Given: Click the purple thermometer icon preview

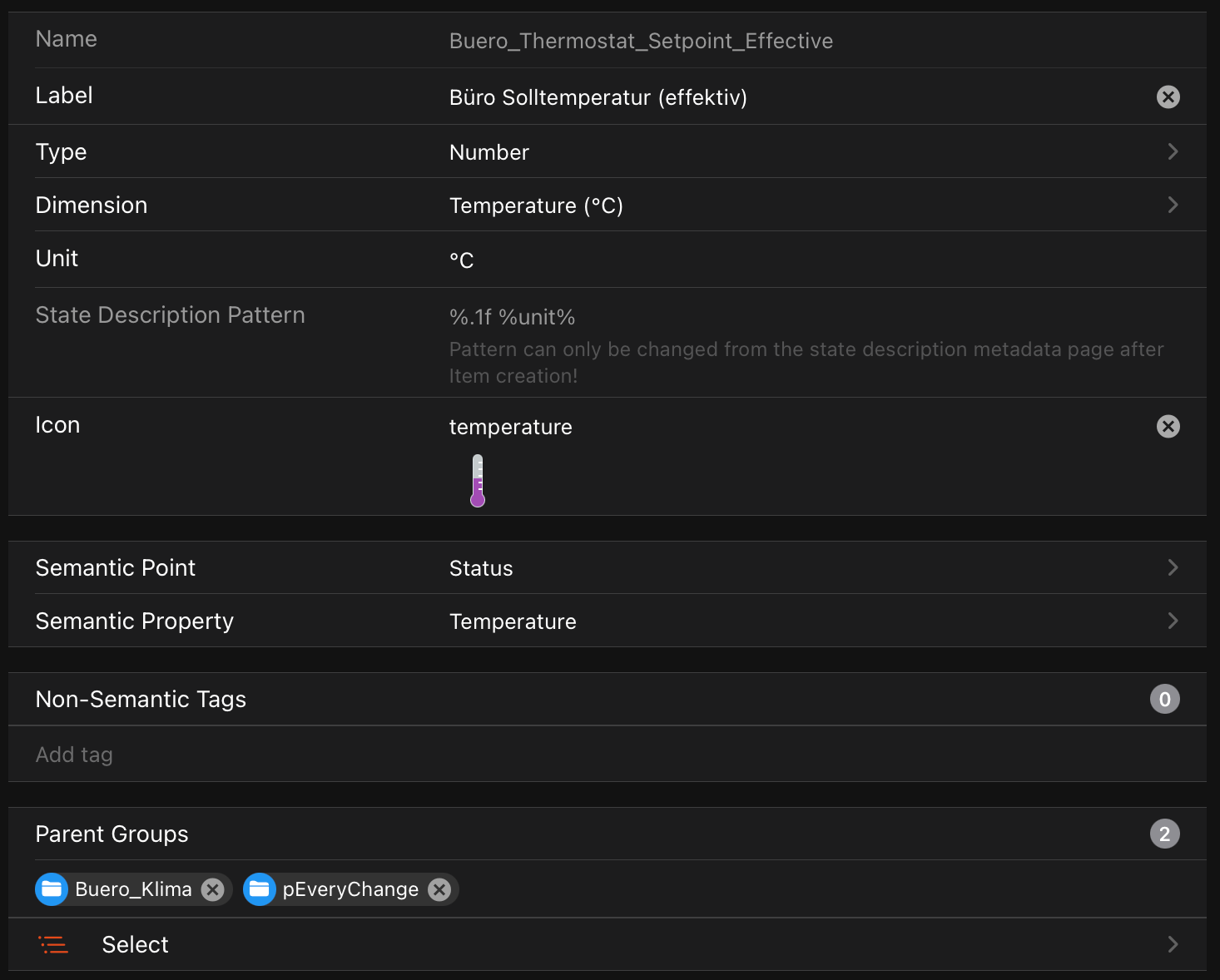Looking at the screenshot, I should [478, 481].
